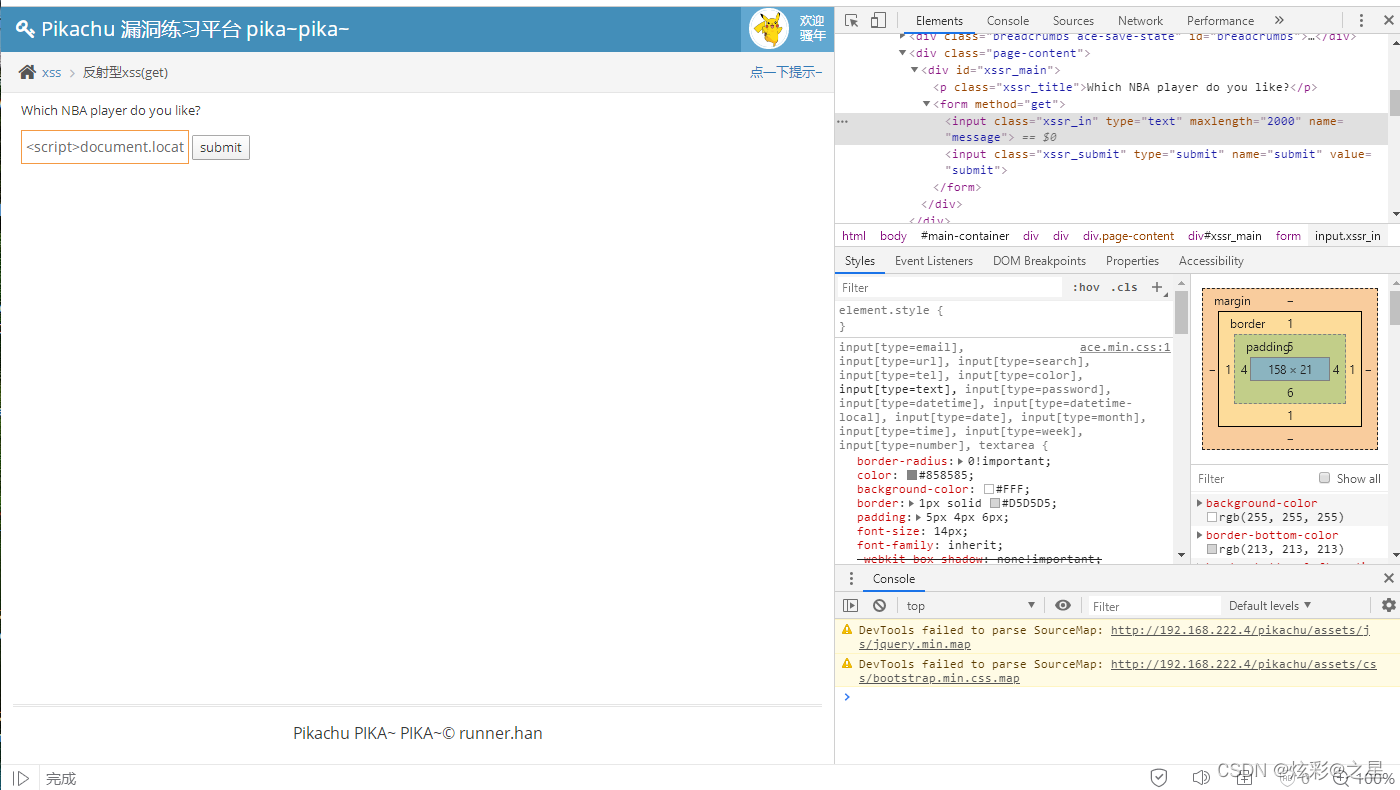
Task: Open the DOM Breakpoints tab
Action: (x=1039, y=260)
